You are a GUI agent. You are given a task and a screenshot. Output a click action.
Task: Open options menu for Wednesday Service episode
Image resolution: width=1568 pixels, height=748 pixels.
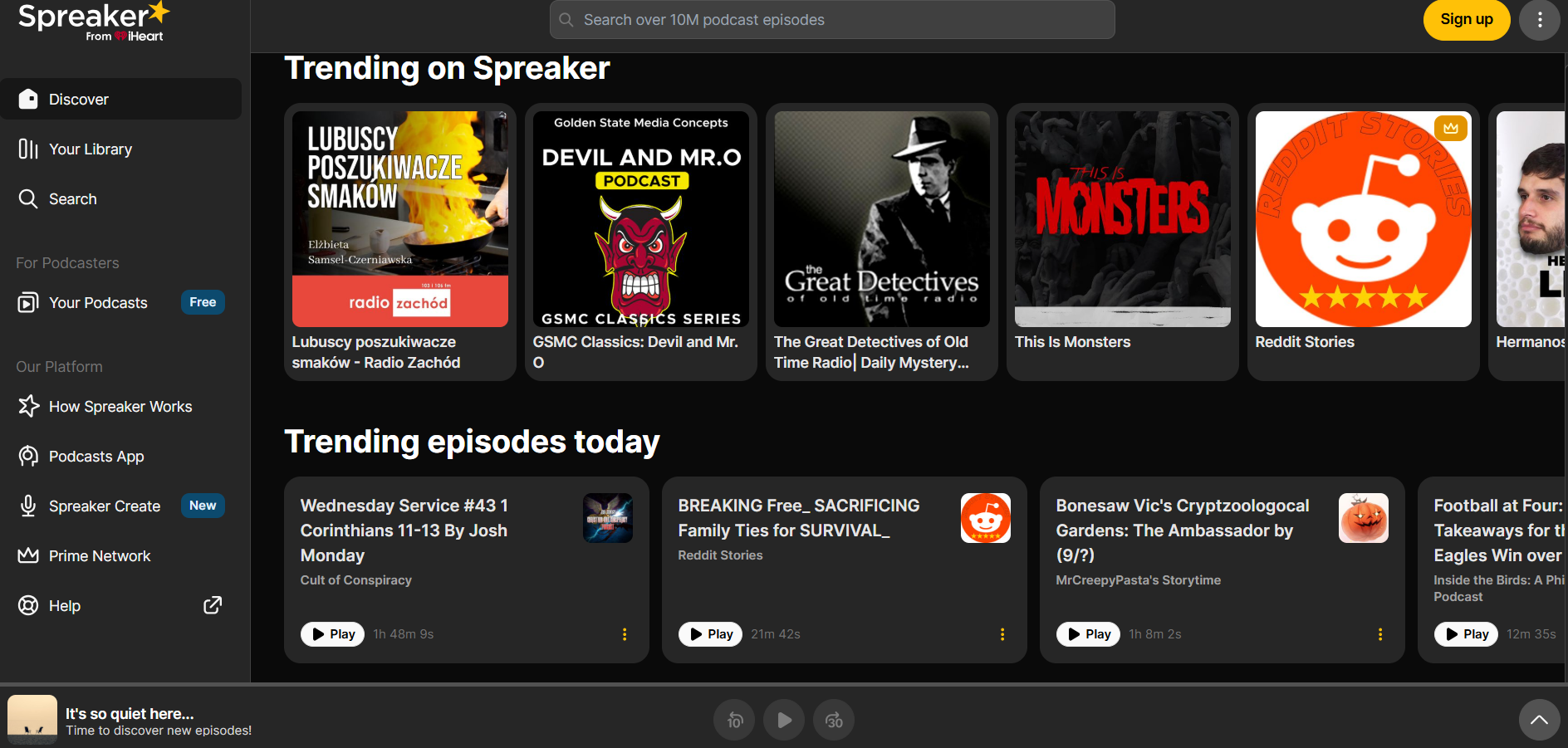pos(625,634)
